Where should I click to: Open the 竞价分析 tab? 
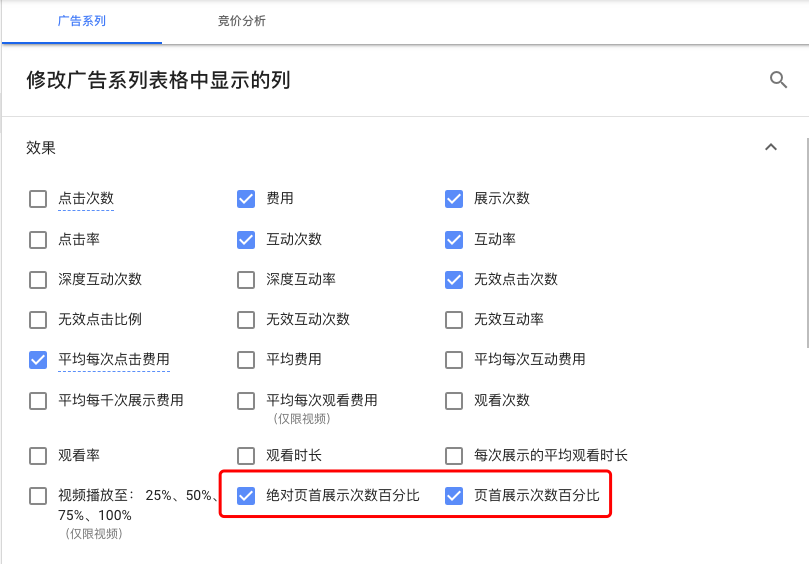pos(242,21)
